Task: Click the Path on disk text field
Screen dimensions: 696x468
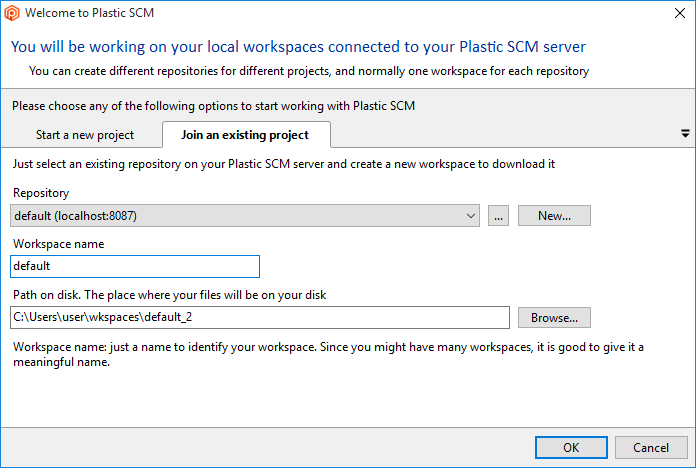Action: (x=260, y=317)
